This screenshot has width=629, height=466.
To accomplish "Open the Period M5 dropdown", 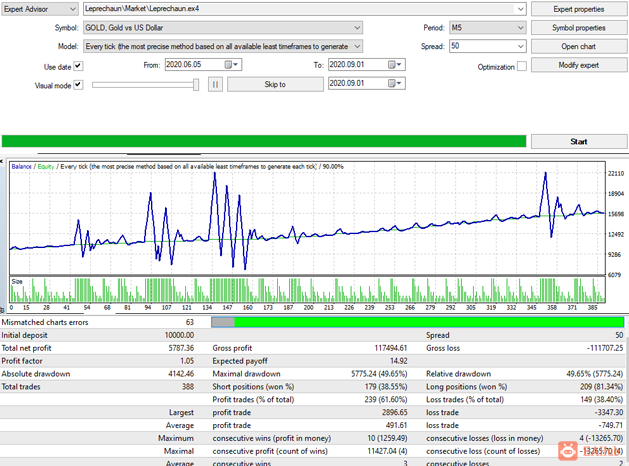I will point(487,28).
